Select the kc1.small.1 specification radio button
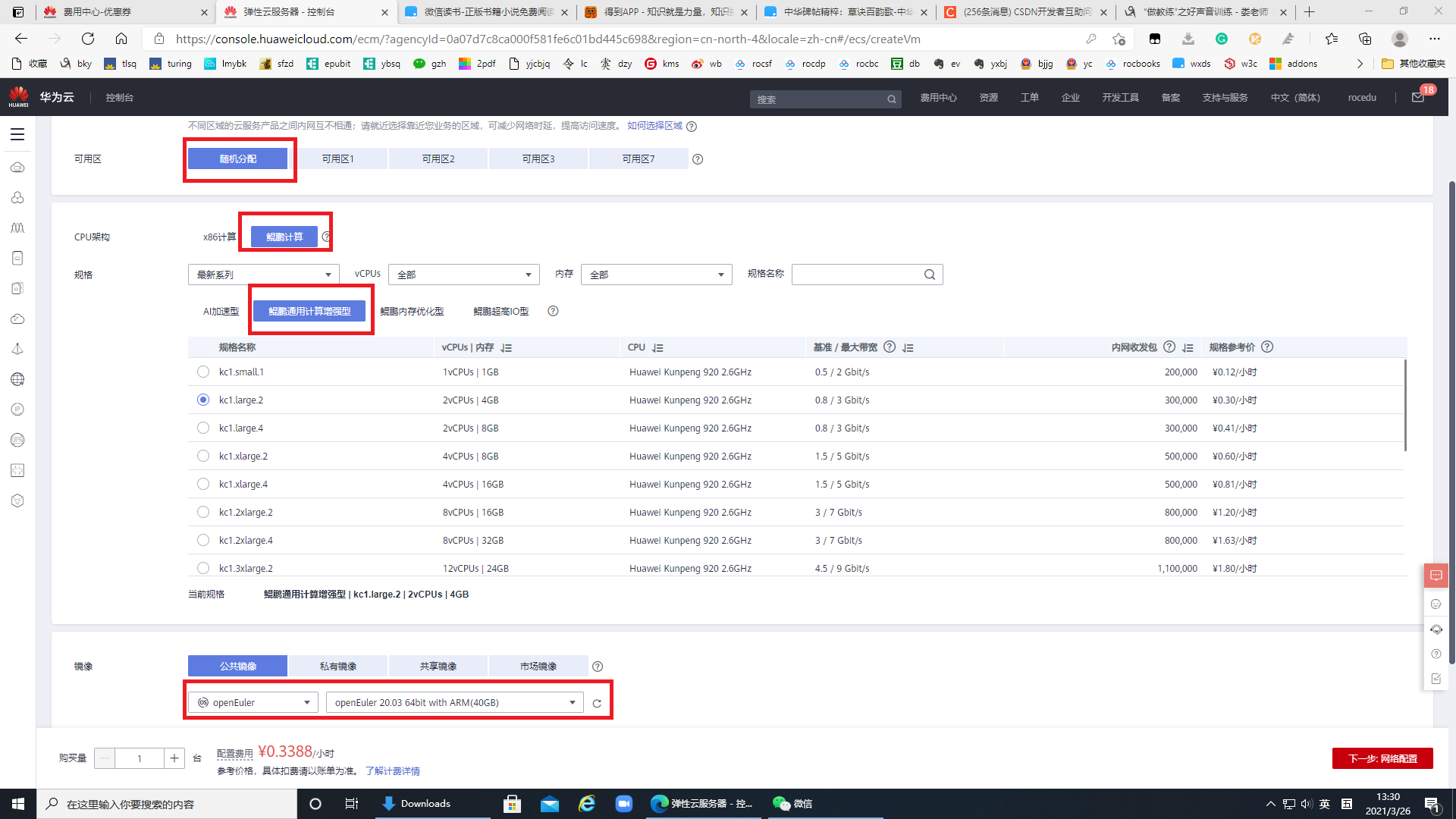Screen dimensions: 1456x819 pos(203,371)
